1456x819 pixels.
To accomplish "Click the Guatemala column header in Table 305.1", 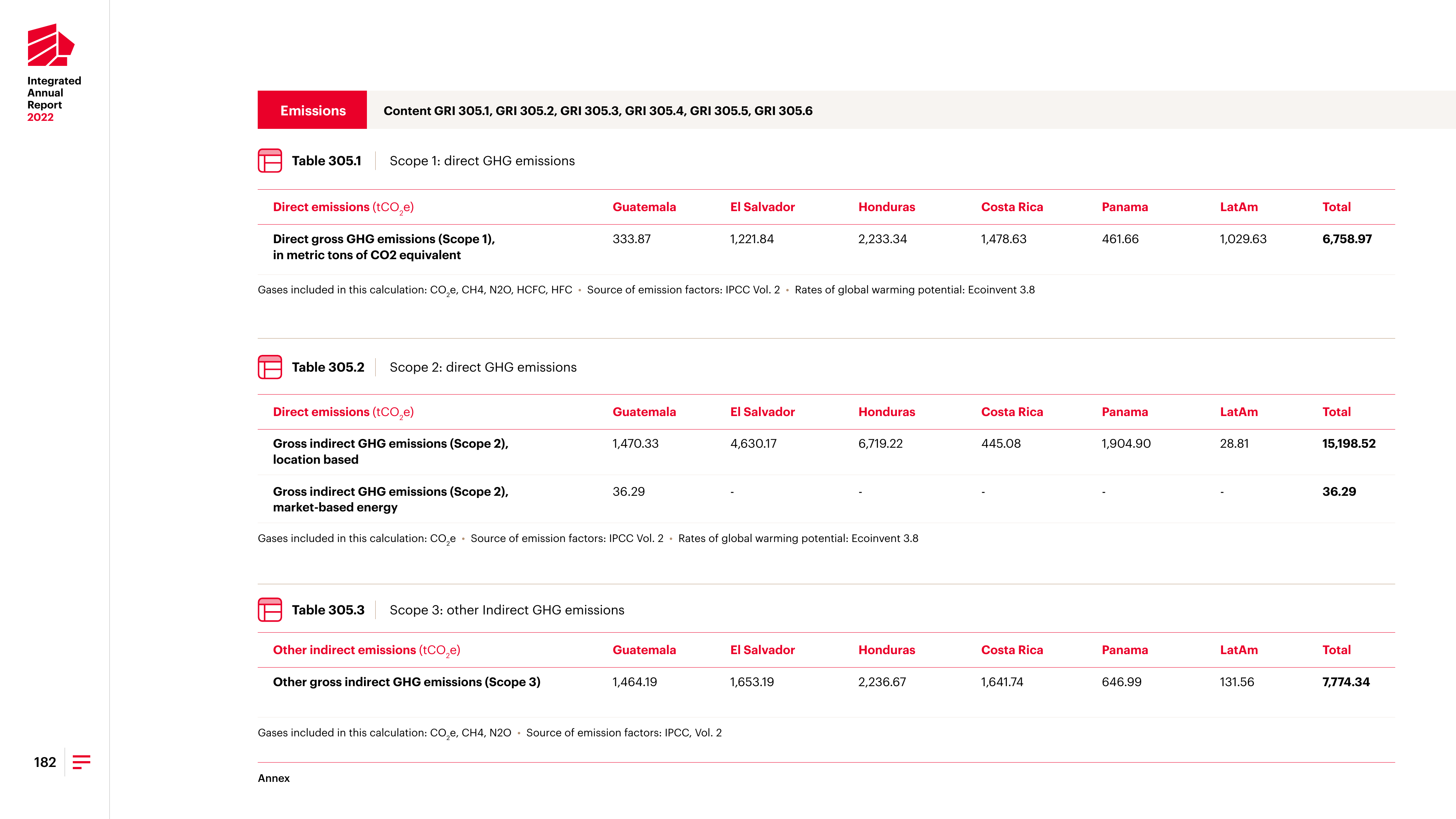I will (x=644, y=207).
